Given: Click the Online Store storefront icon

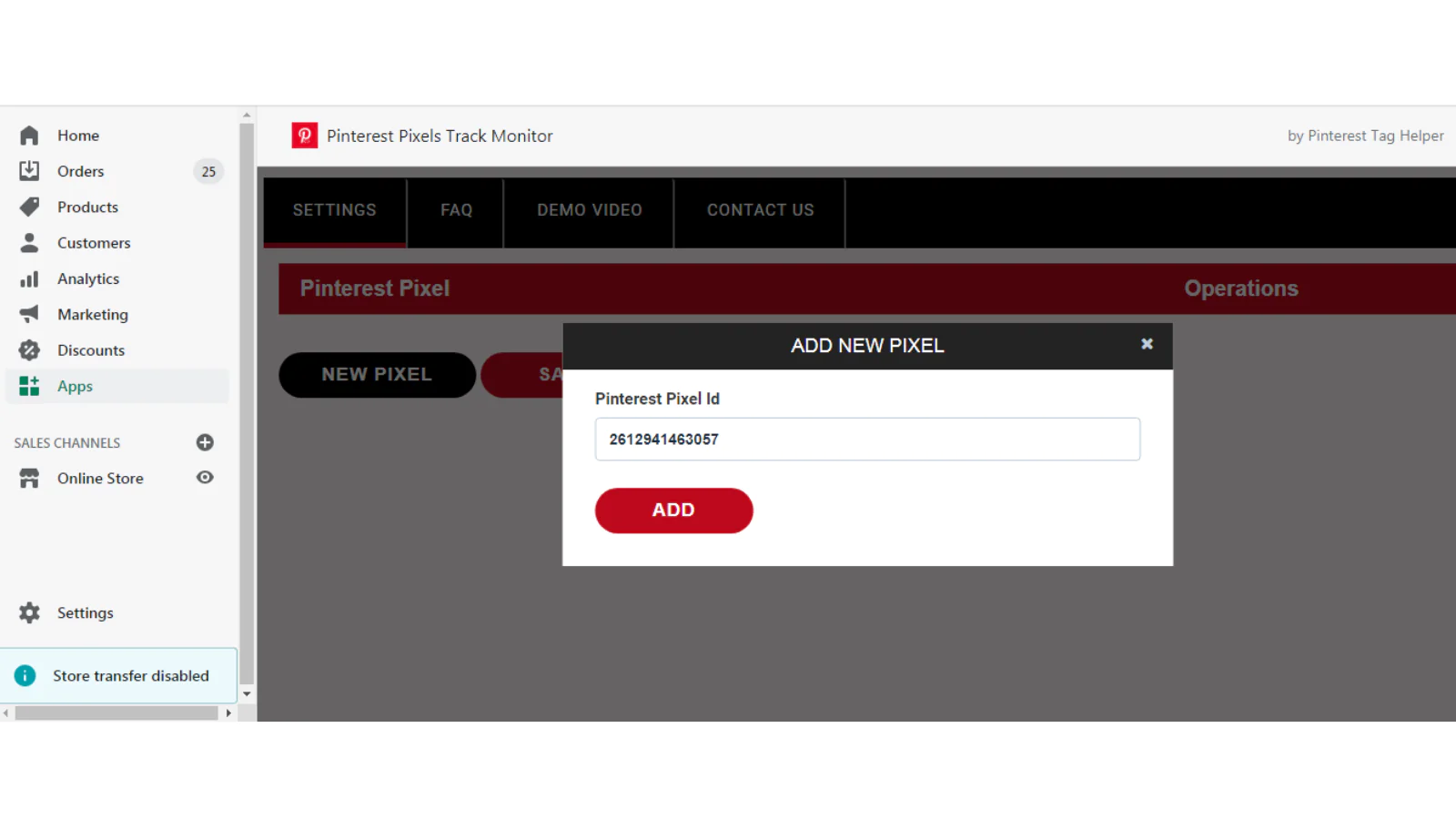Looking at the screenshot, I should 29,478.
